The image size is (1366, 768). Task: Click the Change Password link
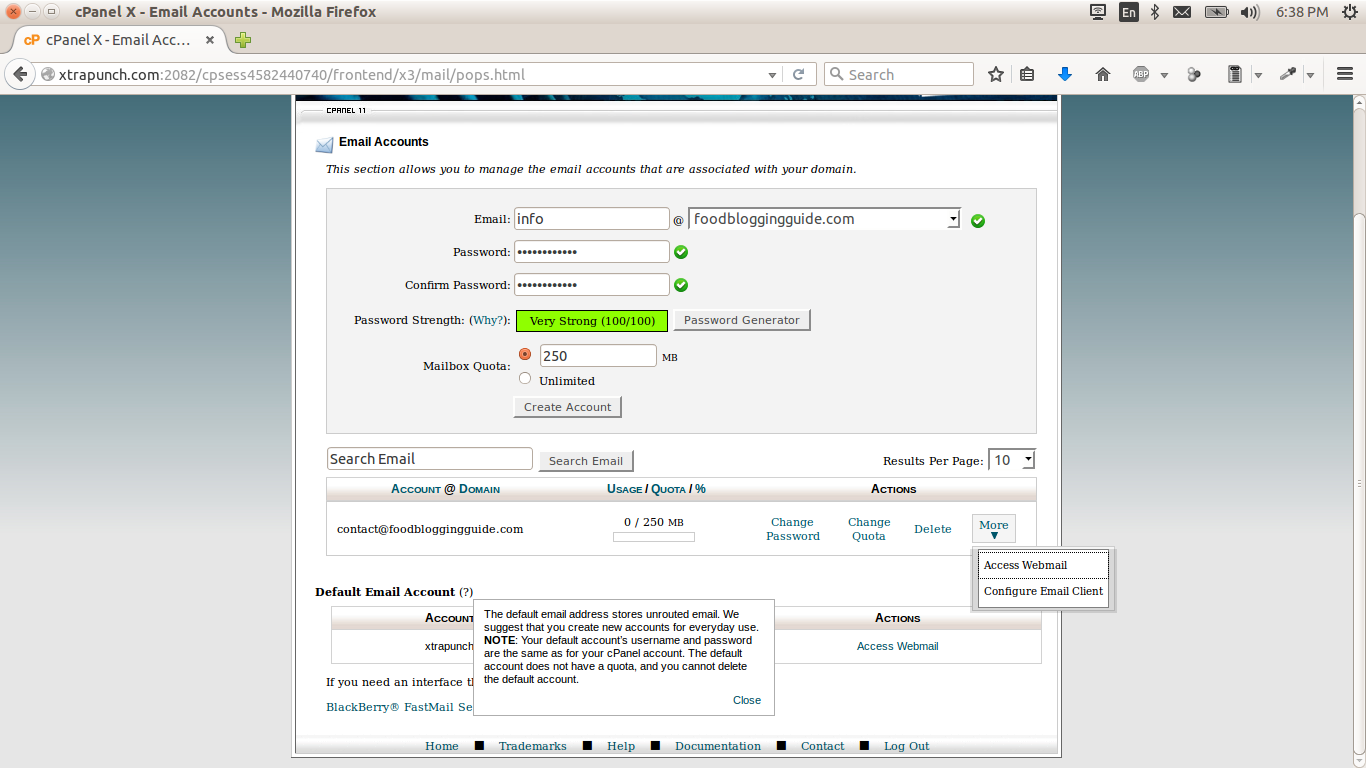[x=793, y=529]
